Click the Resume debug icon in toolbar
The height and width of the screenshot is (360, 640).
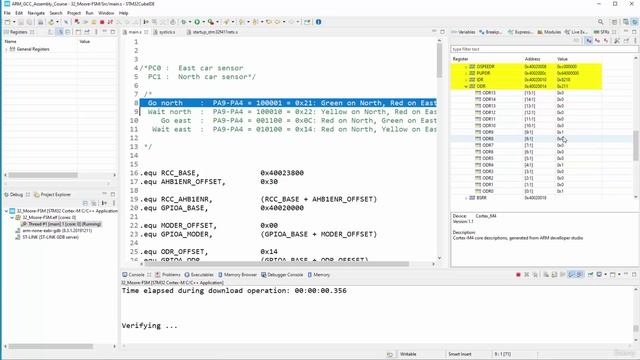[x=85, y=22]
